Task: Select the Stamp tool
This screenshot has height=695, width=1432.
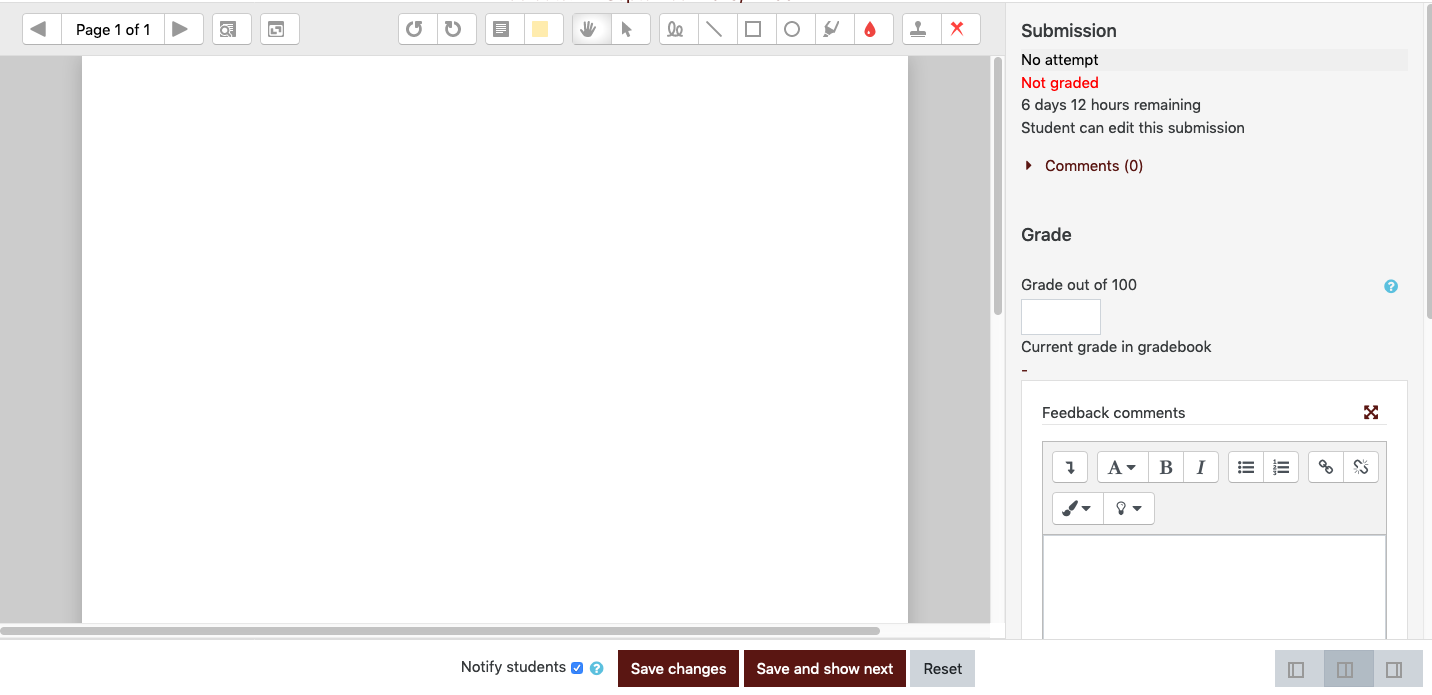Action: point(920,29)
